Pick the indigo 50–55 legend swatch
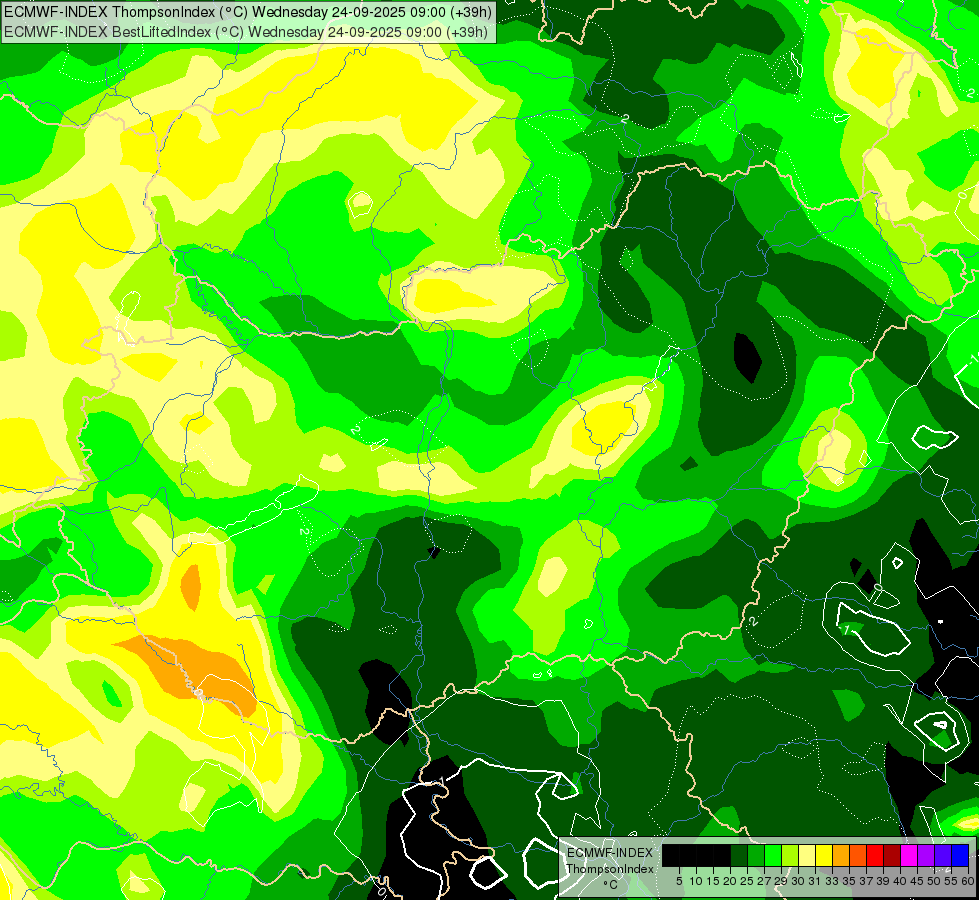This screenshot has height=900, width=979. [x=943, y=855]
